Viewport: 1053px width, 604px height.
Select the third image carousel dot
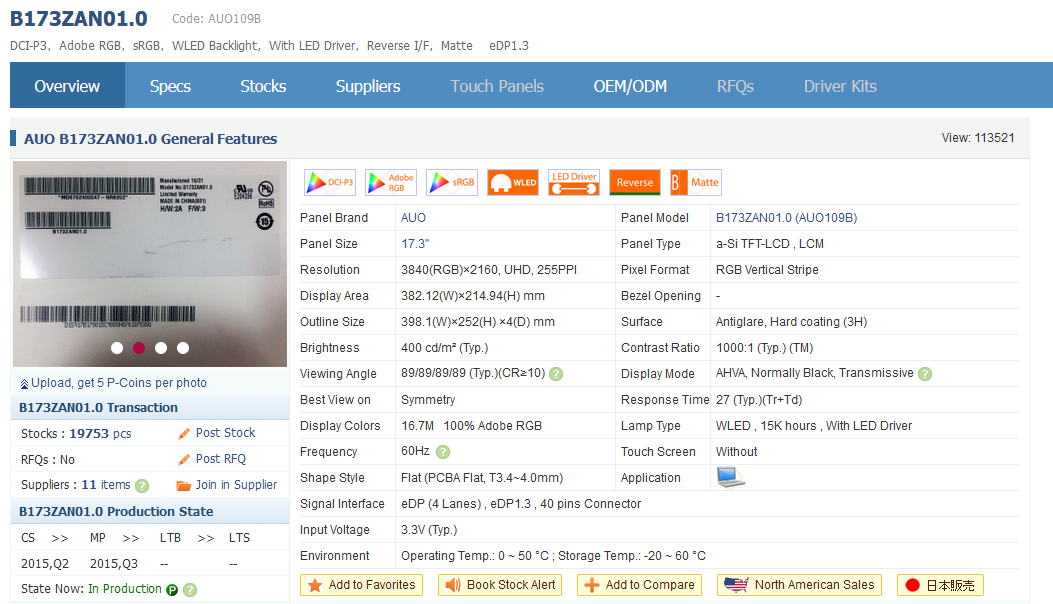(161, 348)
